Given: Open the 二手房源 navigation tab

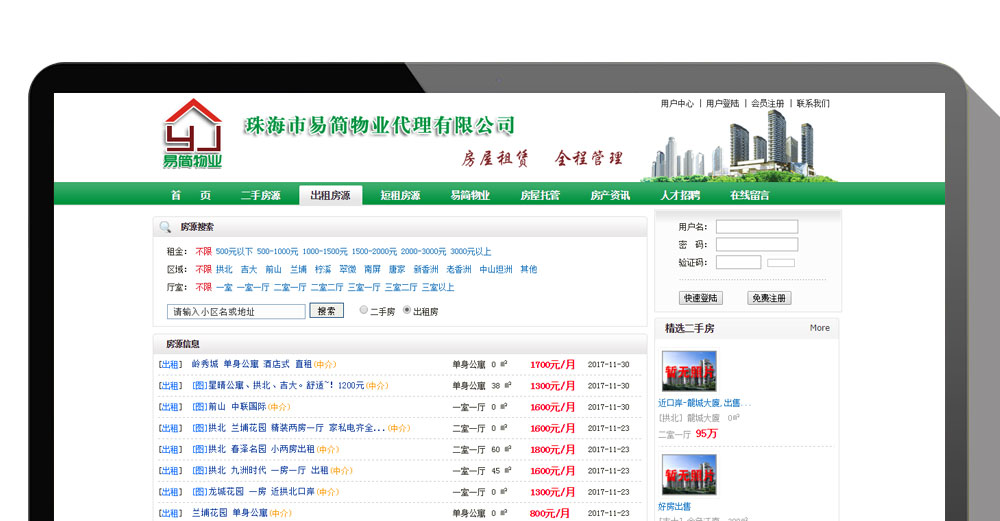Looking at the screenshot, I should [x=260, y=196].
